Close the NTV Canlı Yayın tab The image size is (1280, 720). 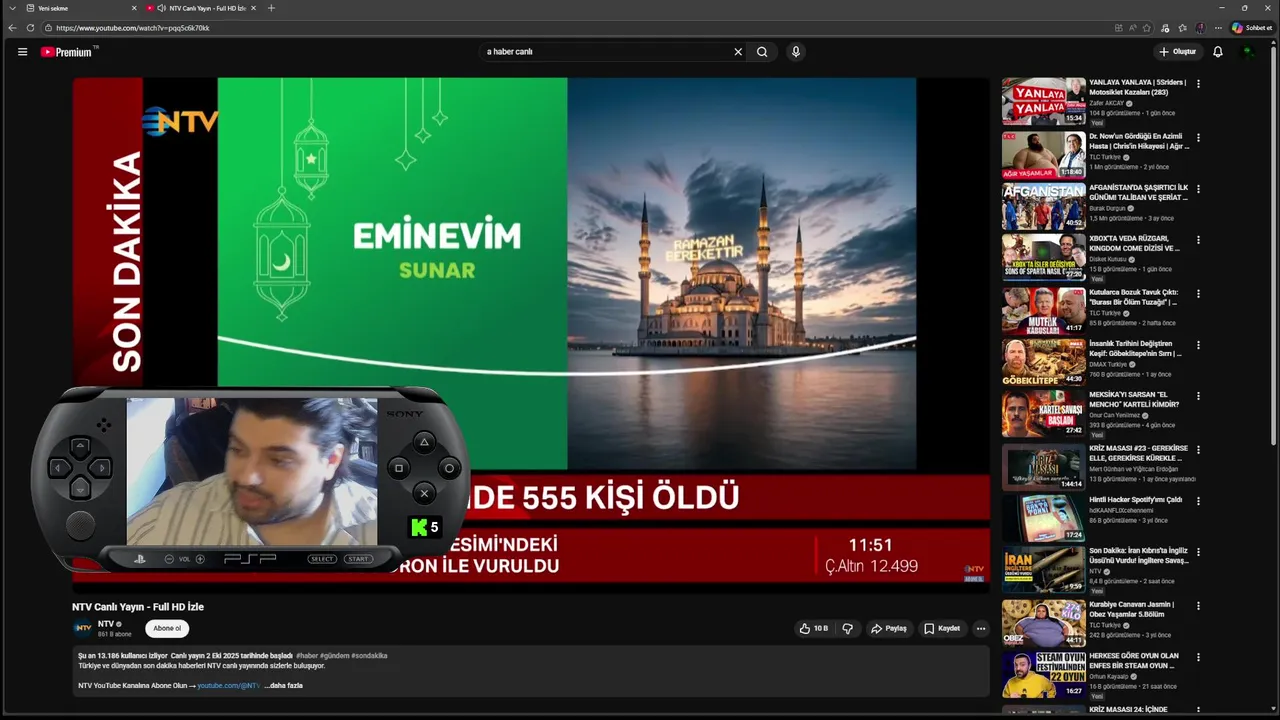coord(253,8)
